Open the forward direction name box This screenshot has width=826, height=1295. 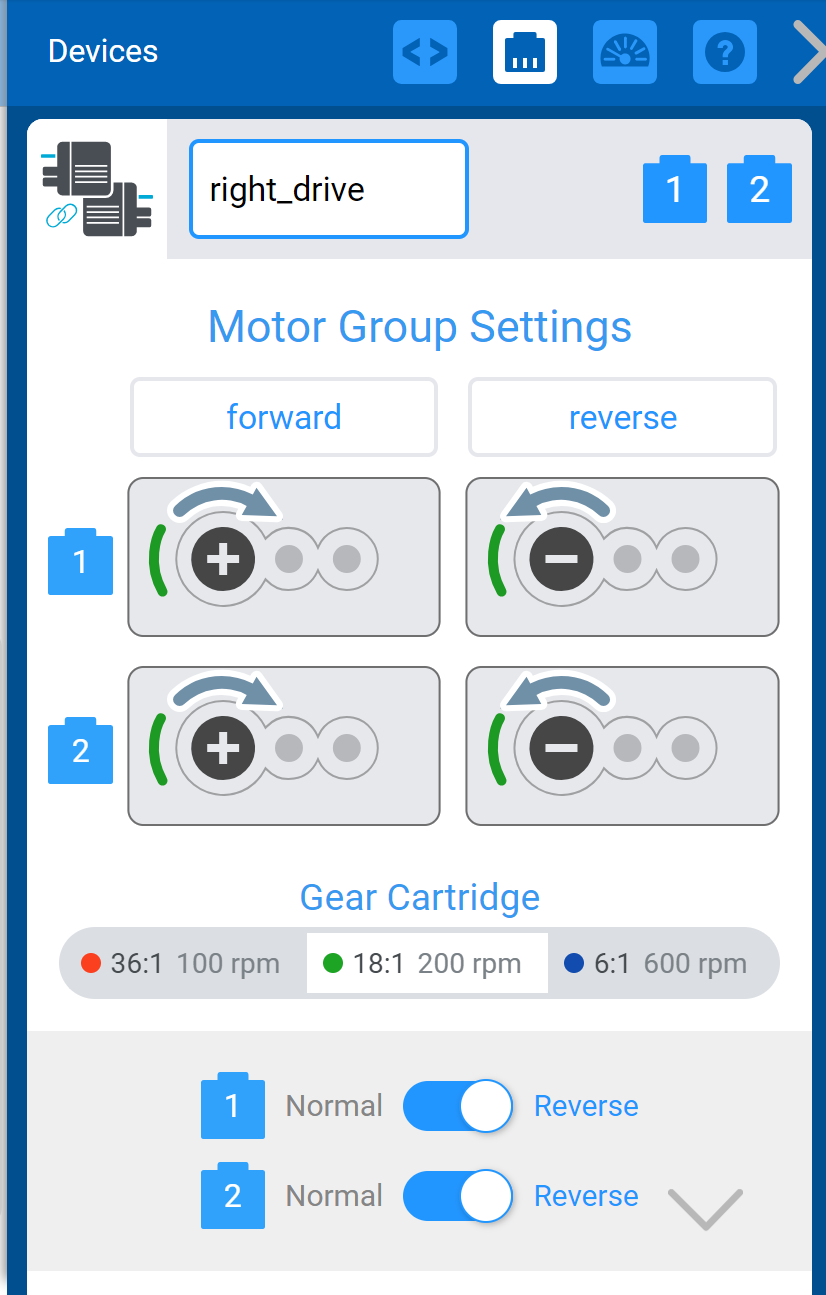coord(284,417)
